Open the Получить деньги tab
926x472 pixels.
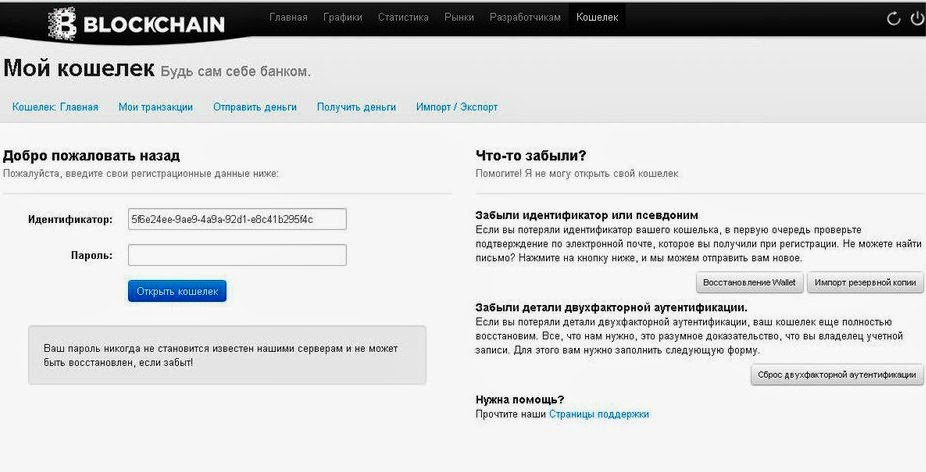pyautogui.click(x=356, y=107)
